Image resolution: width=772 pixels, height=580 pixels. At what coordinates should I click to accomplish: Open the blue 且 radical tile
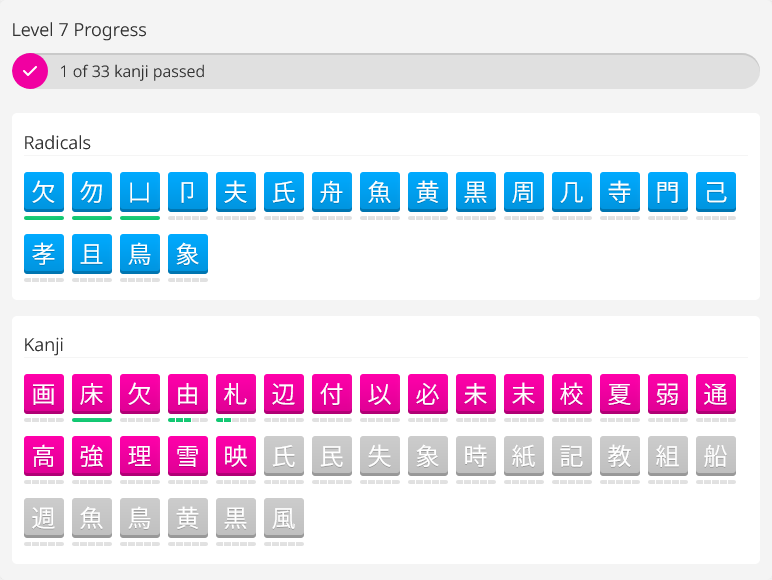(92, 254)
